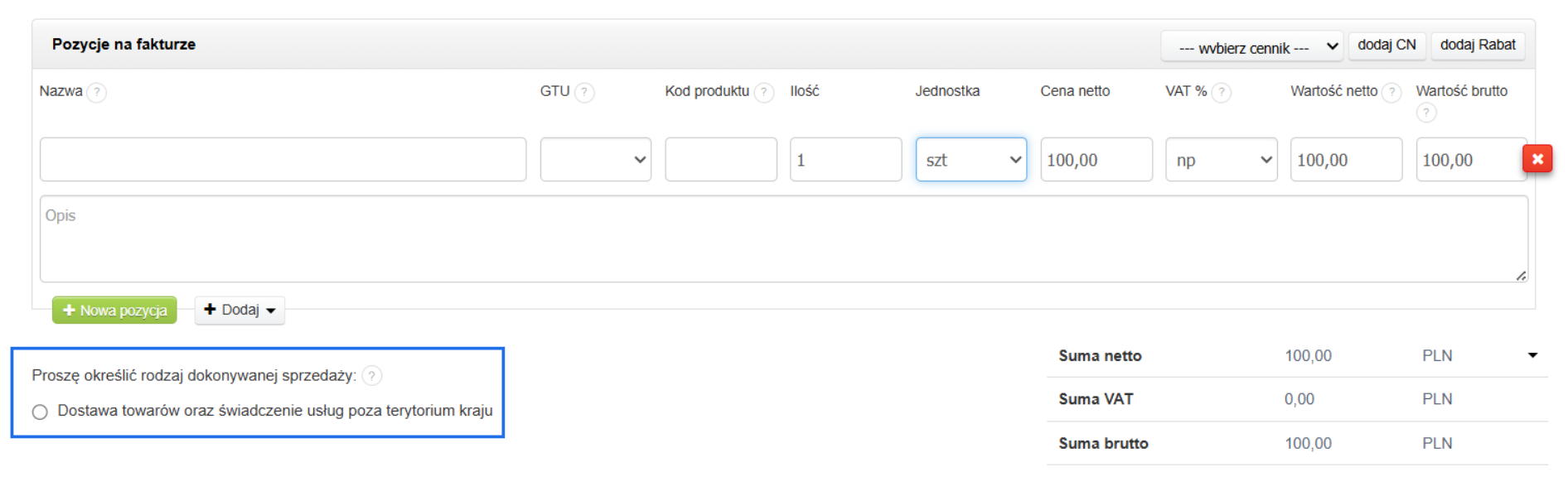Click the Pozycje na fakturze heading
The height and width of the screenshot is (477, 1568).
tap(123, 44)
